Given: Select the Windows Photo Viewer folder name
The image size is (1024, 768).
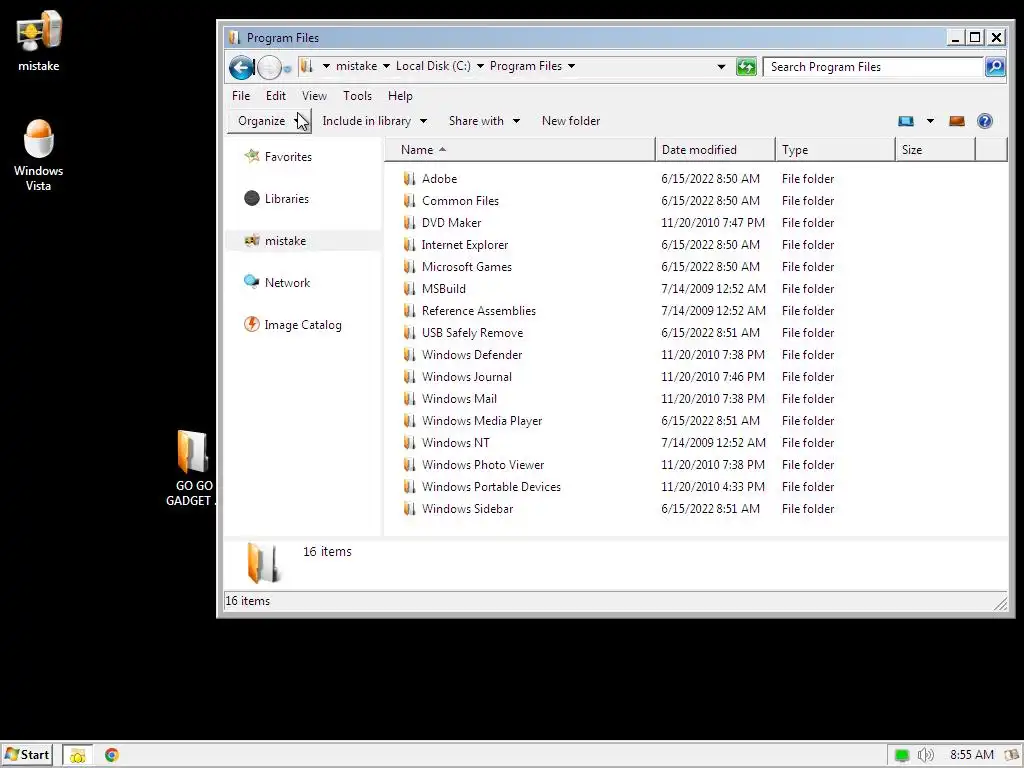Looking at the screenshot, I should point(483,465).
